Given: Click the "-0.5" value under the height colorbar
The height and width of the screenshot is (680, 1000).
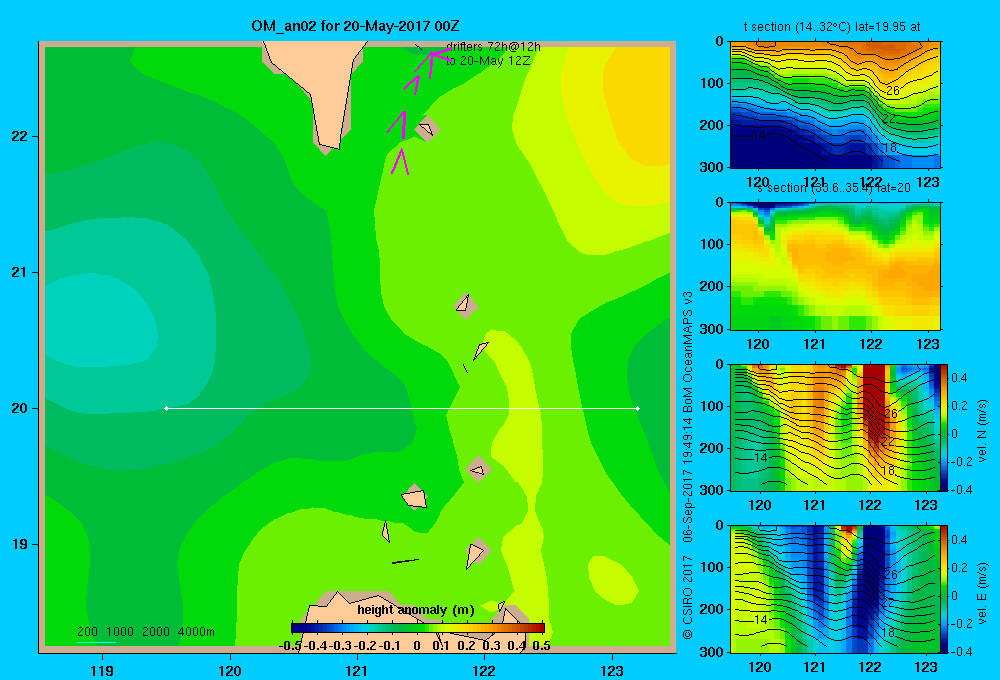Looking at the screenshot, I should tap(290, 646).
